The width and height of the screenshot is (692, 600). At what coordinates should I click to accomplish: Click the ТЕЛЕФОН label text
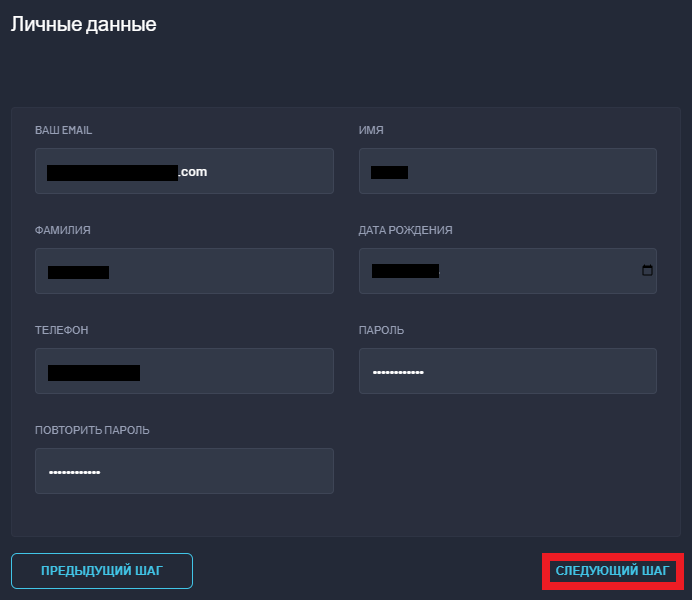tap(62, 330)
